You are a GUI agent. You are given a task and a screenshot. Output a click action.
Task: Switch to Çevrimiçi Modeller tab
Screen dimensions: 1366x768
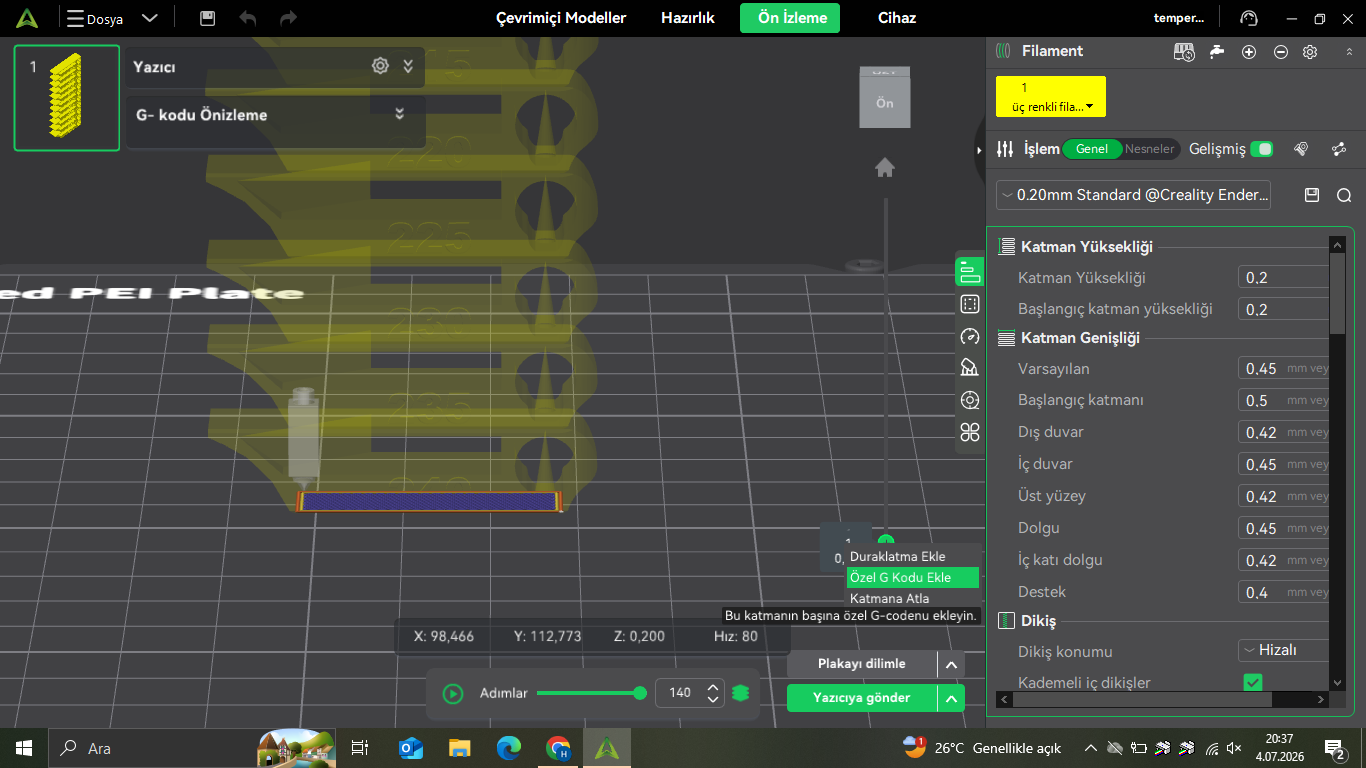pos(561,18)
